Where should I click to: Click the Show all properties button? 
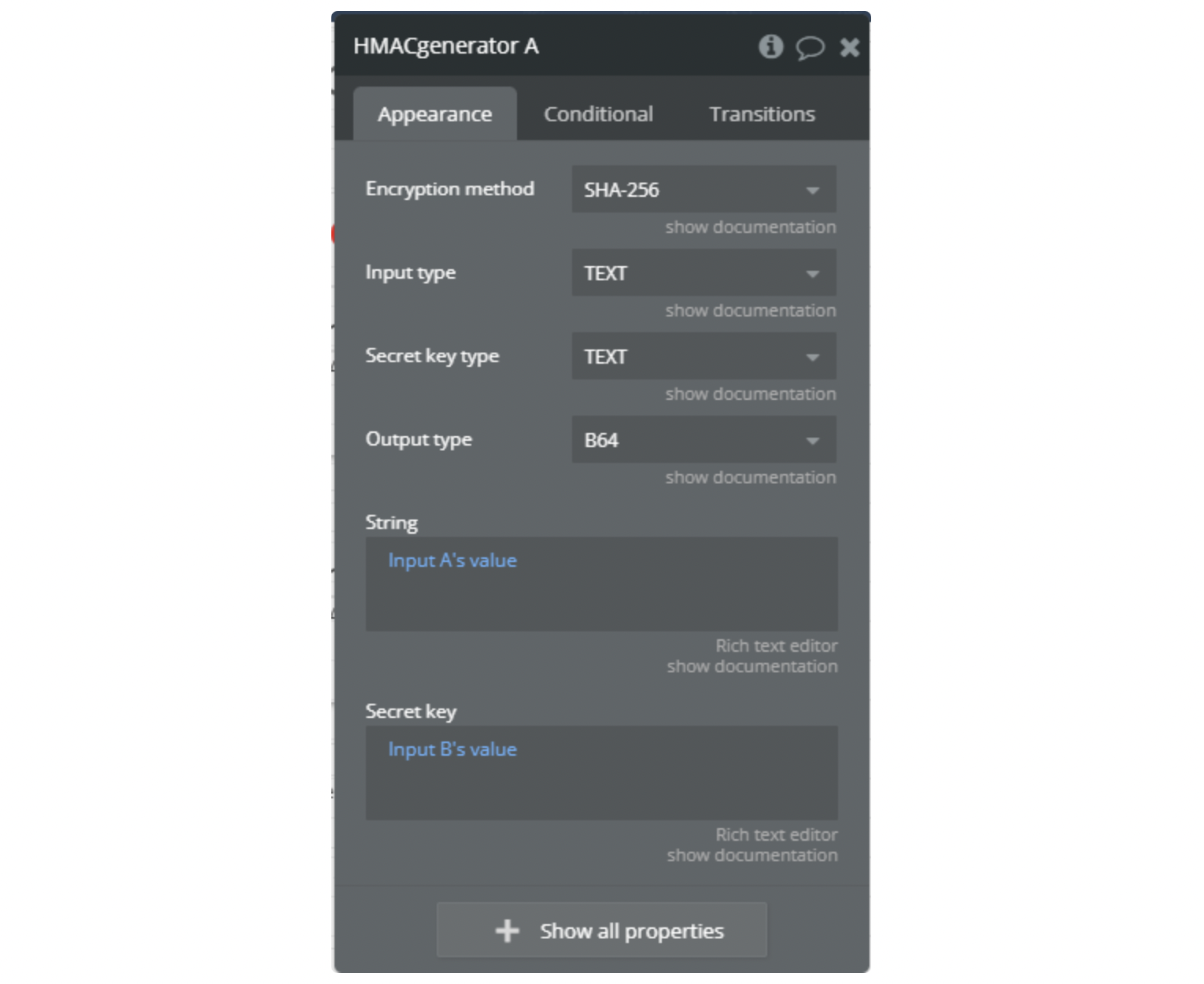coord(601,930)
